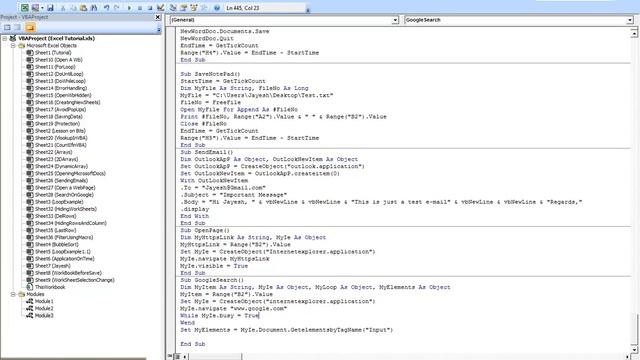The height and width of the screenshot is (360, 640).
Task: Open the Object Browser icon
Action: click(194, 8)
